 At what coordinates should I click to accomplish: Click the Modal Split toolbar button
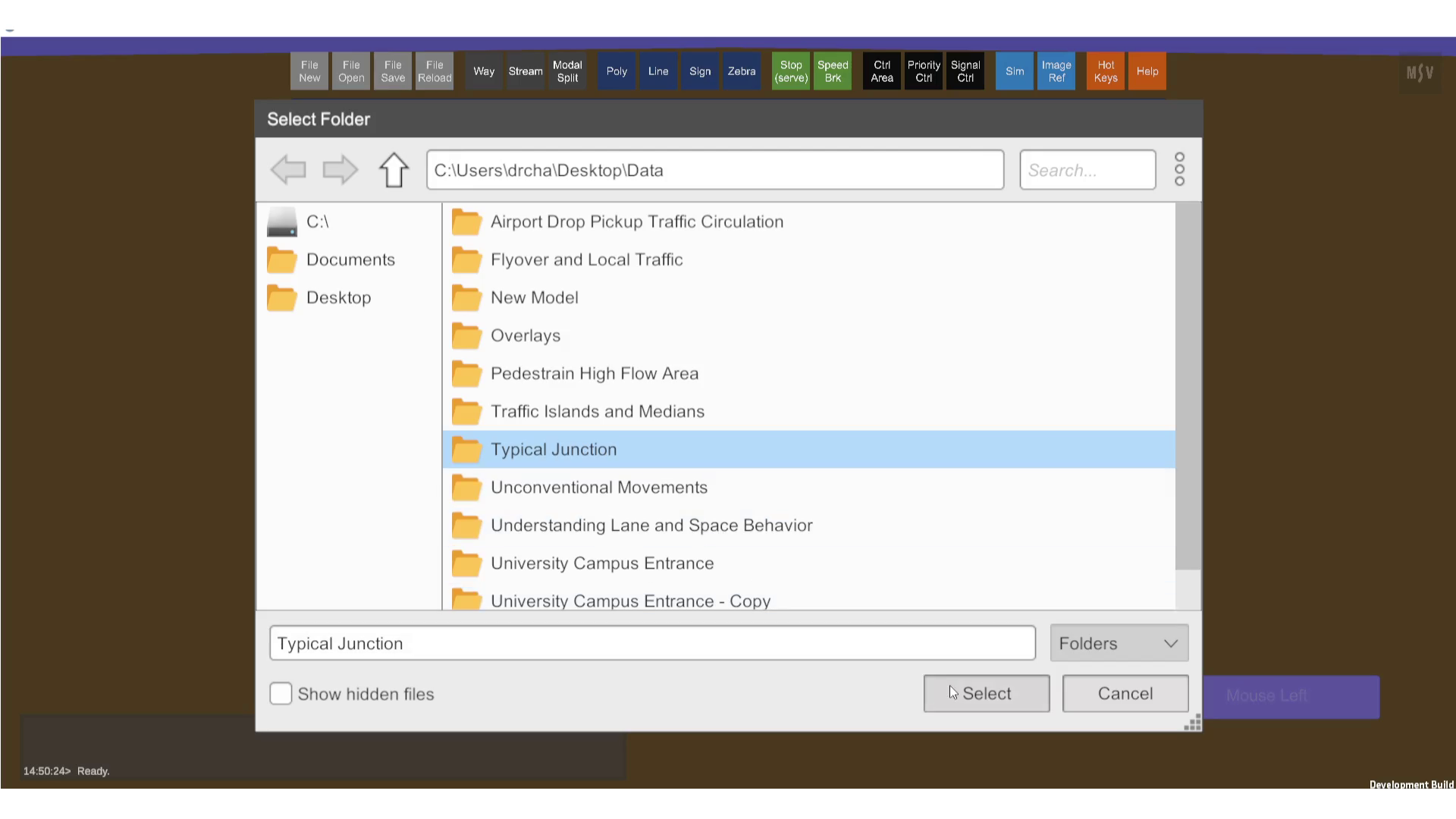coord(566,71)
